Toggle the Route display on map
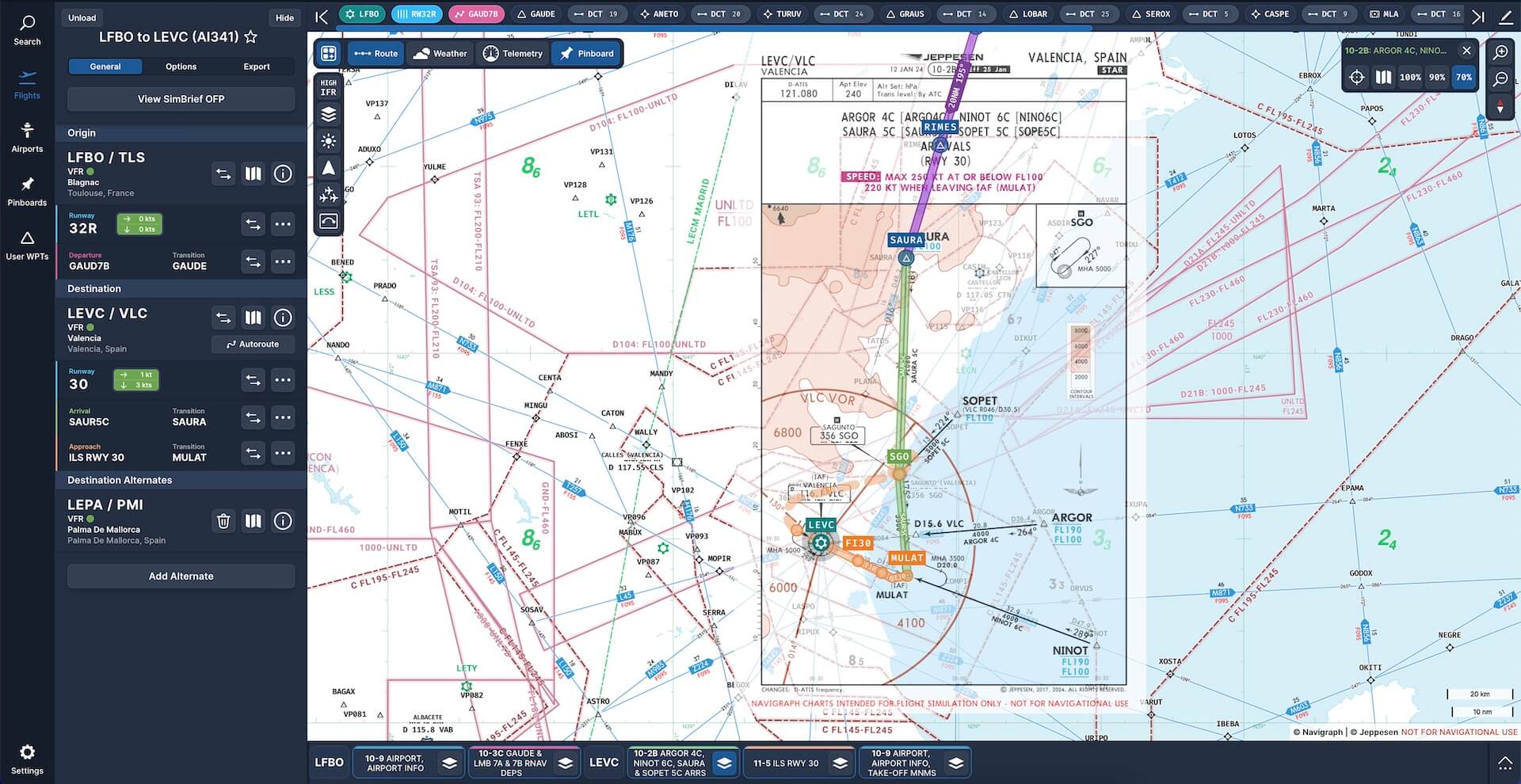The width and height of the screenshot is (1521, 784). [x=375, y=54]
